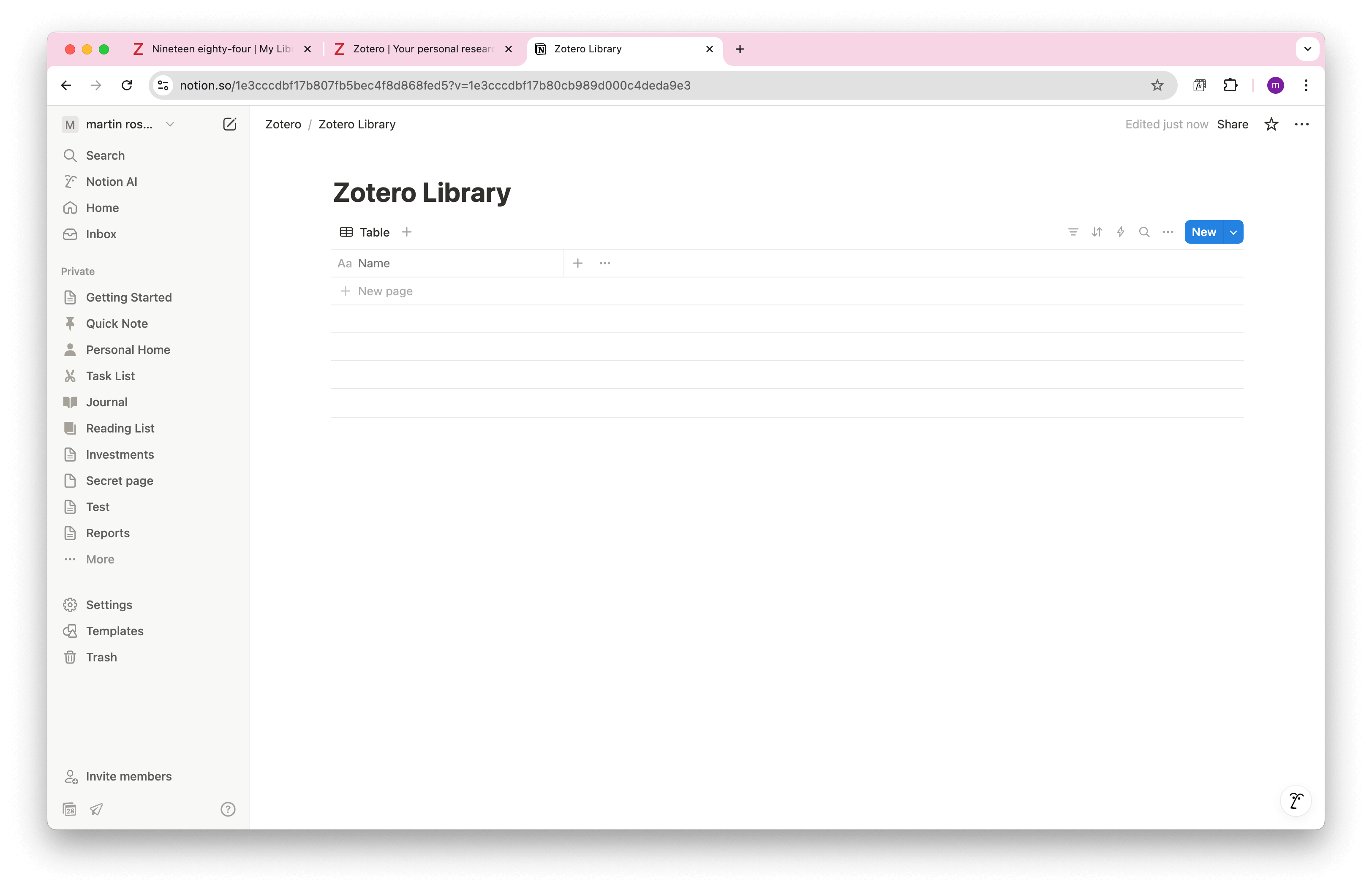Click the new page compose icon
The width and height of the screenshot is (1372, 892).
tap(229, 125)
